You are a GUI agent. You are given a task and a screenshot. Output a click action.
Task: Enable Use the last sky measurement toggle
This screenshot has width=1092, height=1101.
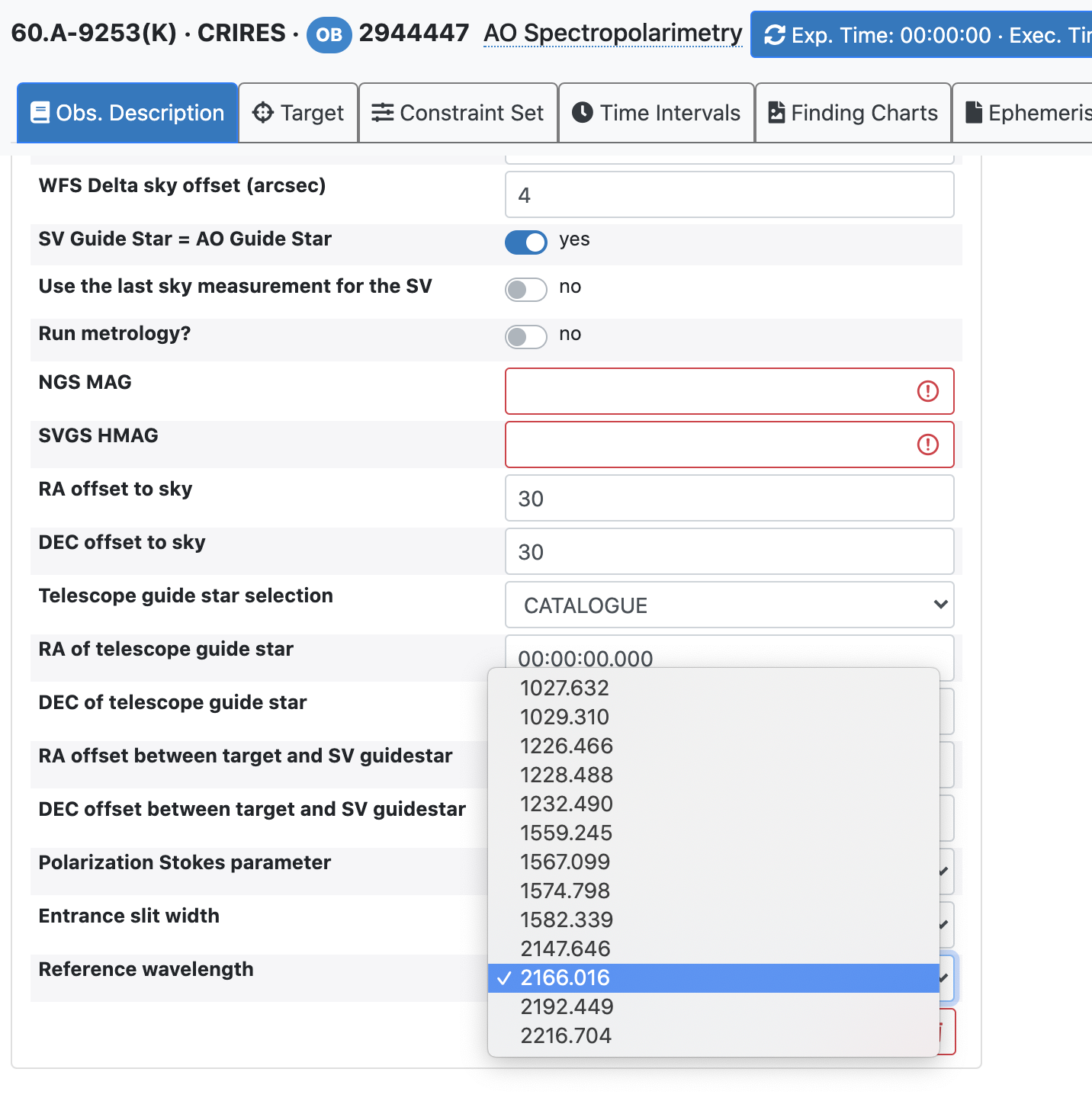point(526,290)
